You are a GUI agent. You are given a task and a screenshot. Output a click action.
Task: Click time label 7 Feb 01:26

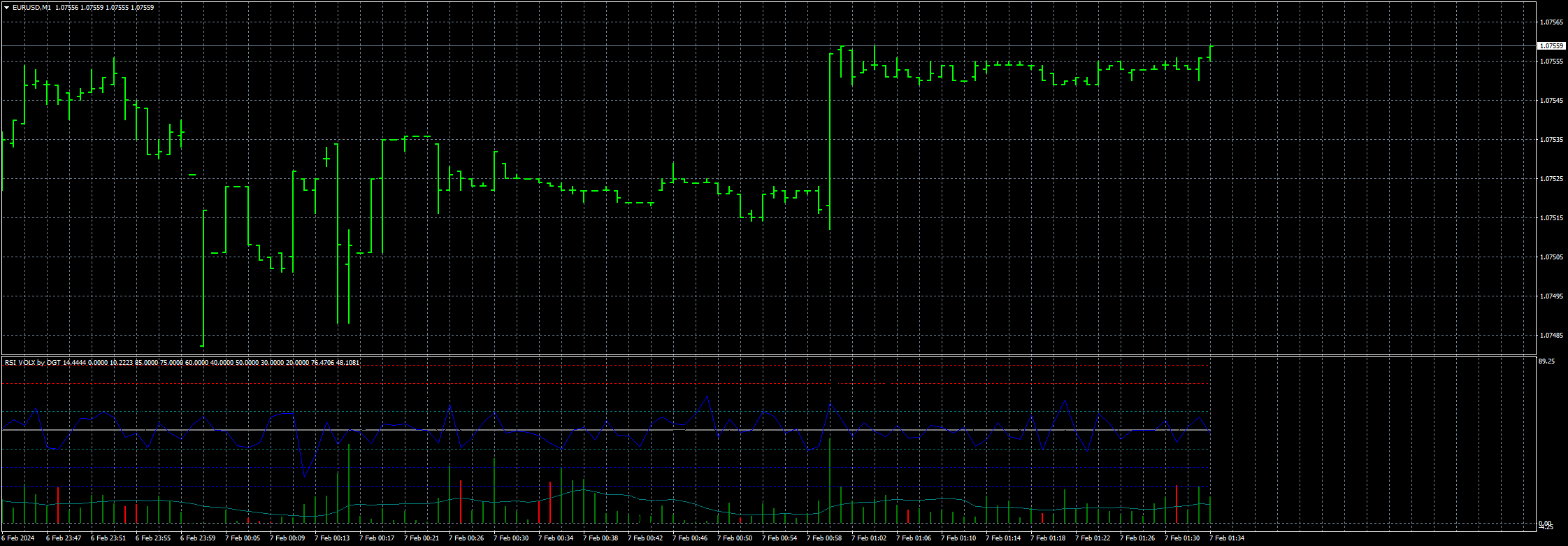coord(1137,538)
